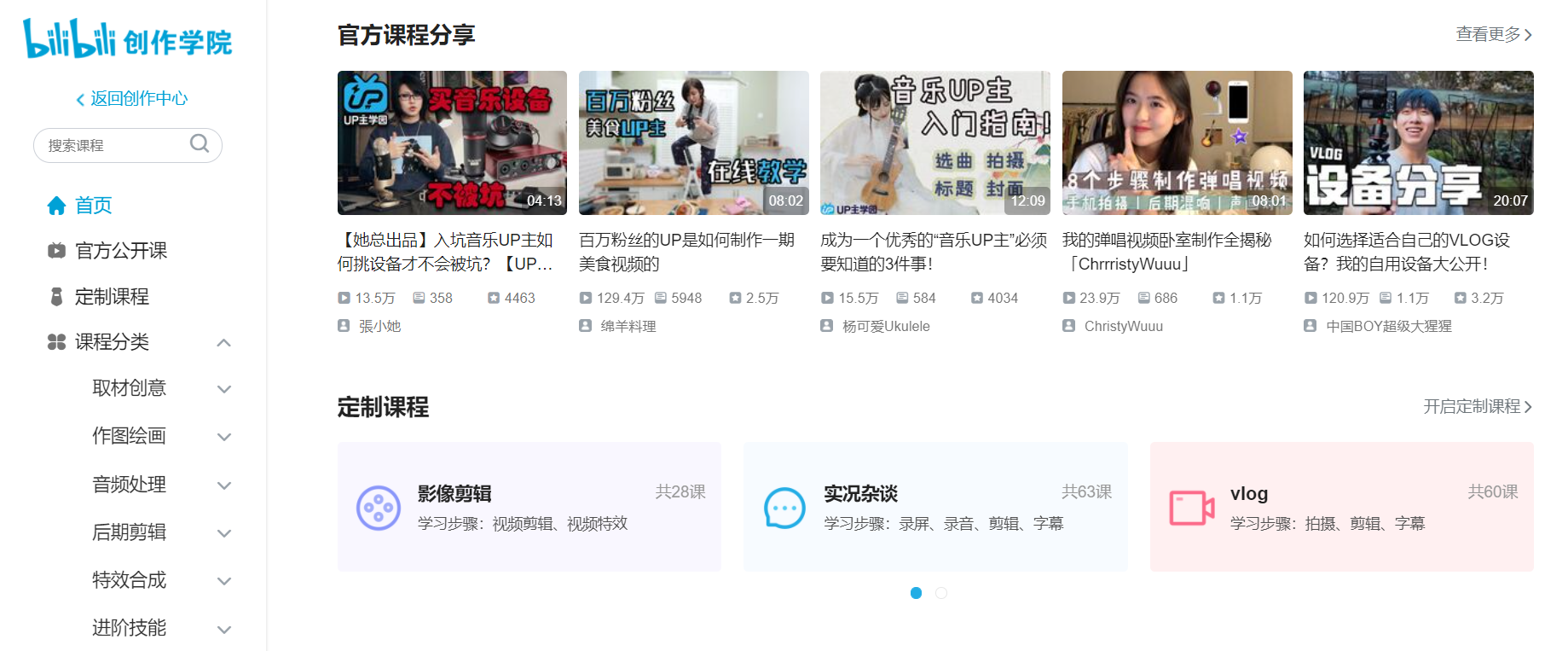Click 返回创作中心 link
This screenshot has height=651, width=1568.
click(x=132, y=98)
